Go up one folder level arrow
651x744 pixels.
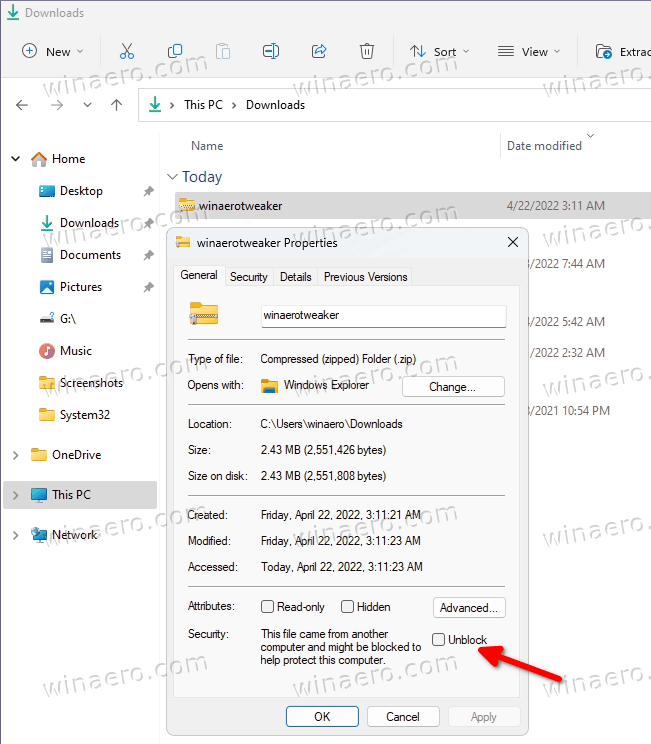click(116, 105)
